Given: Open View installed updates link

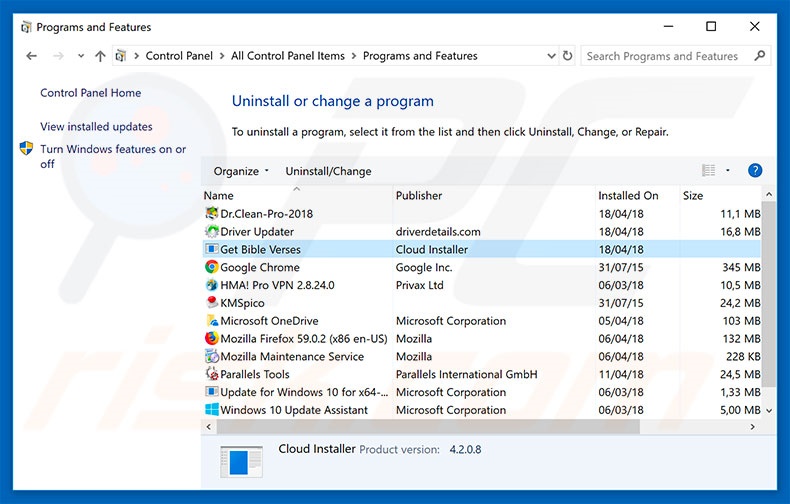Looking at the screenshot, I should click(96, 127).
